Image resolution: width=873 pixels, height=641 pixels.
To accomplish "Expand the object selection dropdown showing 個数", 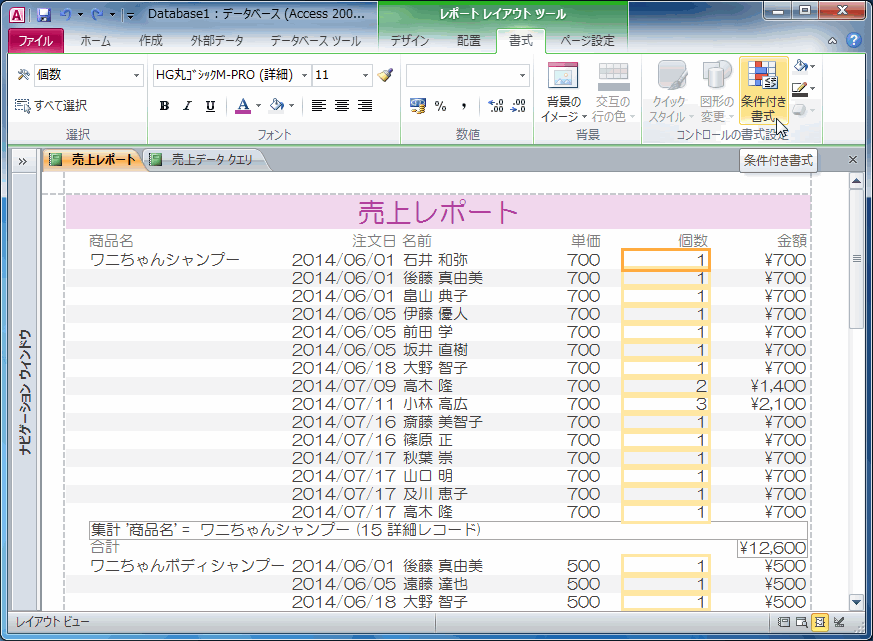I will 137,76.
